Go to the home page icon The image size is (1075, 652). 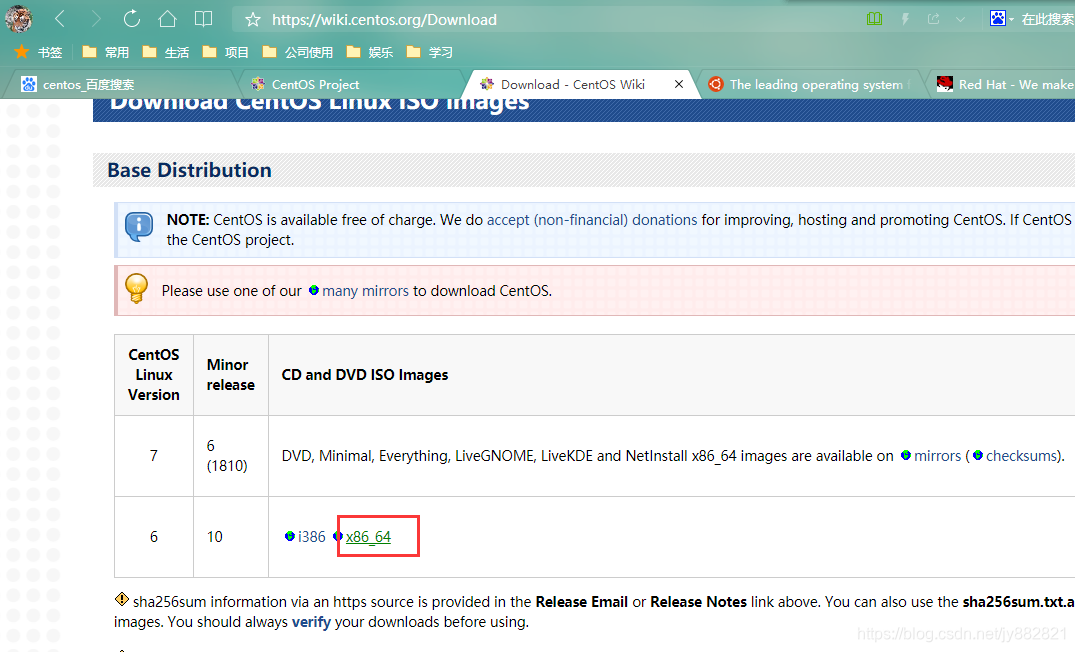pos(167,19)
